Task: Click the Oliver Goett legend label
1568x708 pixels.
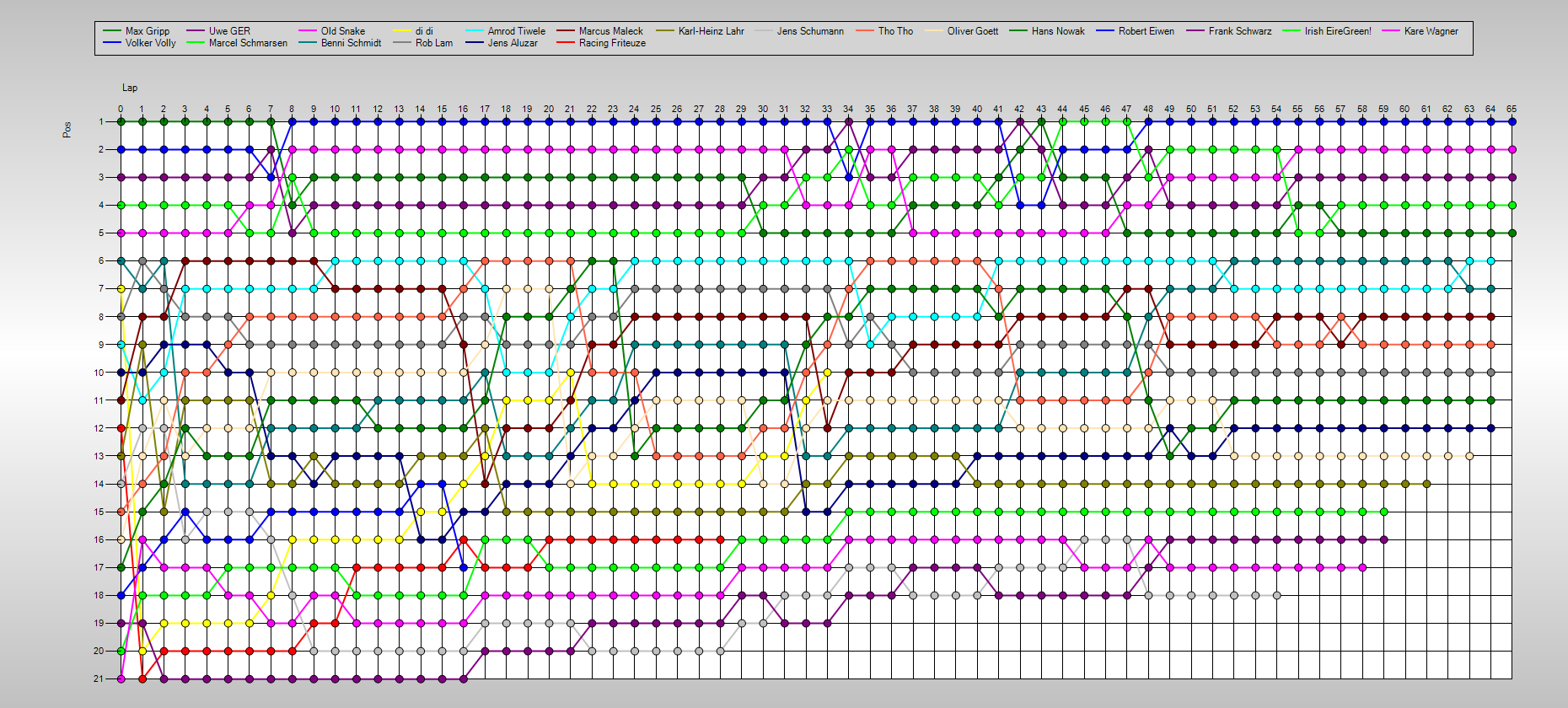Action: [x=973, y=31]
